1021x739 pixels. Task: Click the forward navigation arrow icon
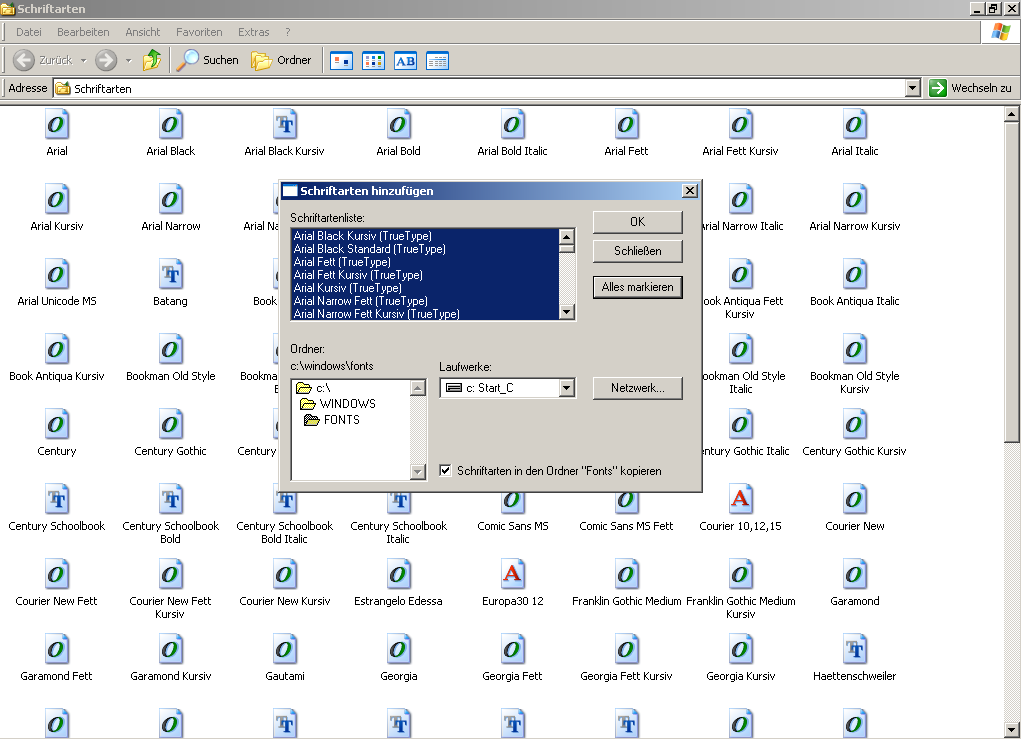(105, 60)
